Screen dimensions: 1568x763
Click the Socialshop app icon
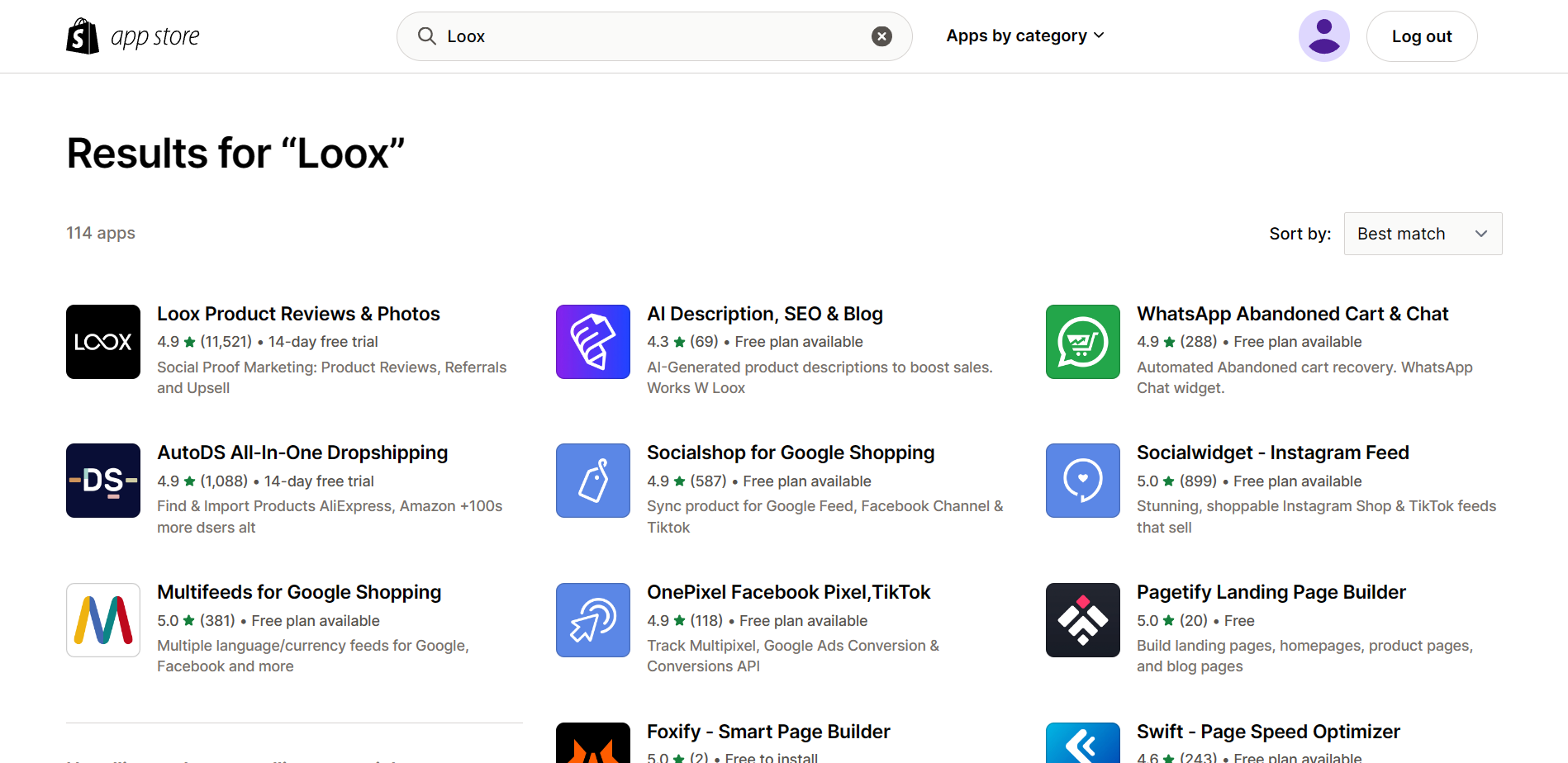(593, 481)
